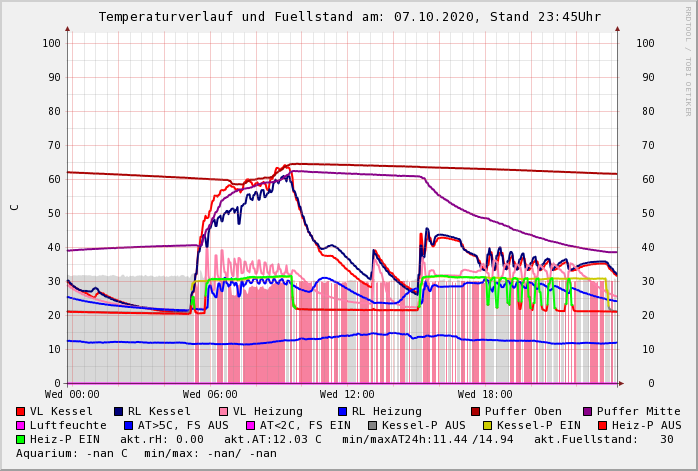698x471 pixels.
Task: Click the magenta Luftfeuchte legend swatch
Action: click(21, 426)
